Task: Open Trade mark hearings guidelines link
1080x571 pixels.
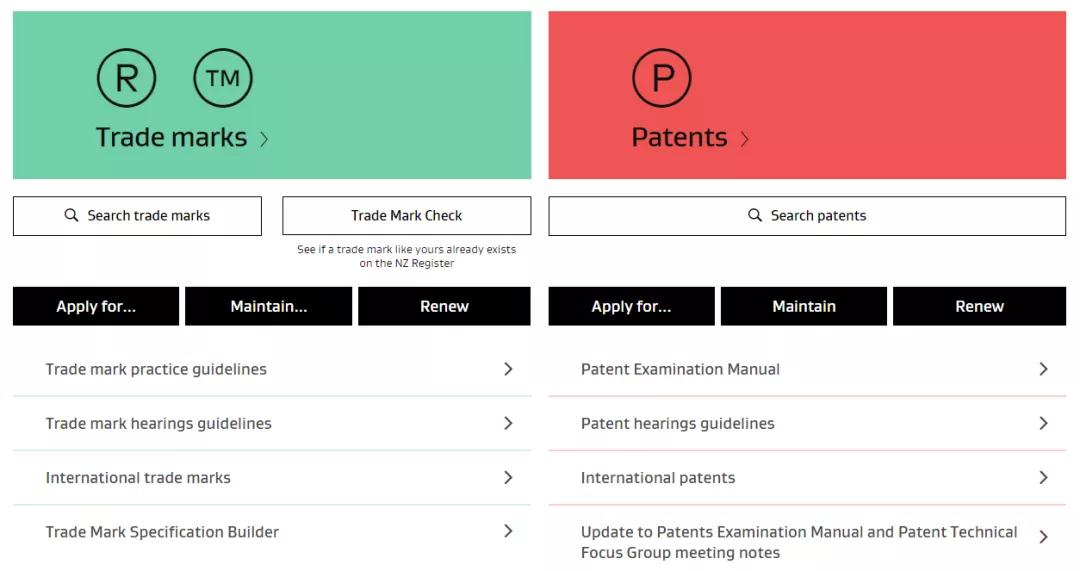Action: click(x=272, y=424)
